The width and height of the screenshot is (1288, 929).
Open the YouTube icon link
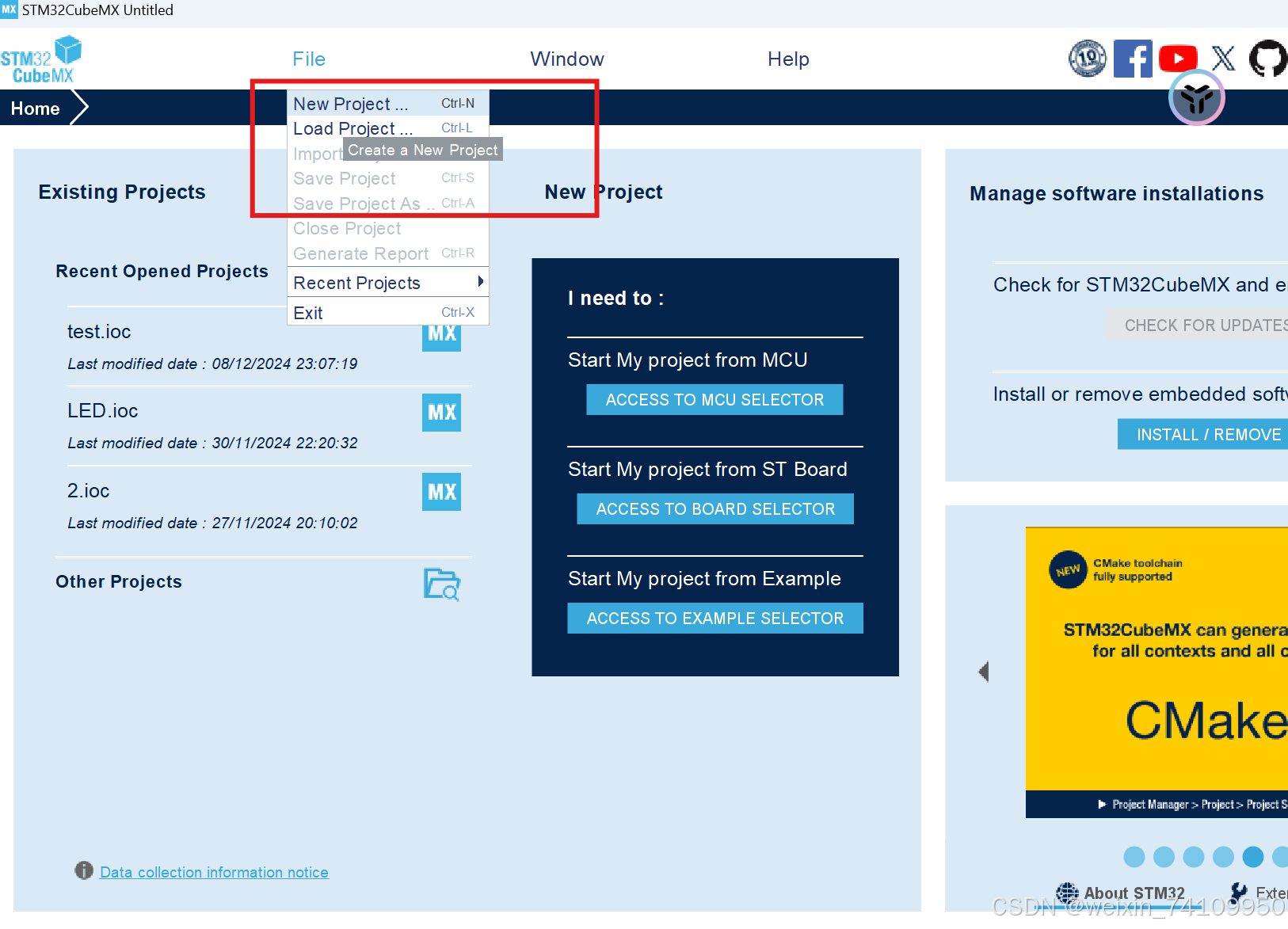(1178, 59)
